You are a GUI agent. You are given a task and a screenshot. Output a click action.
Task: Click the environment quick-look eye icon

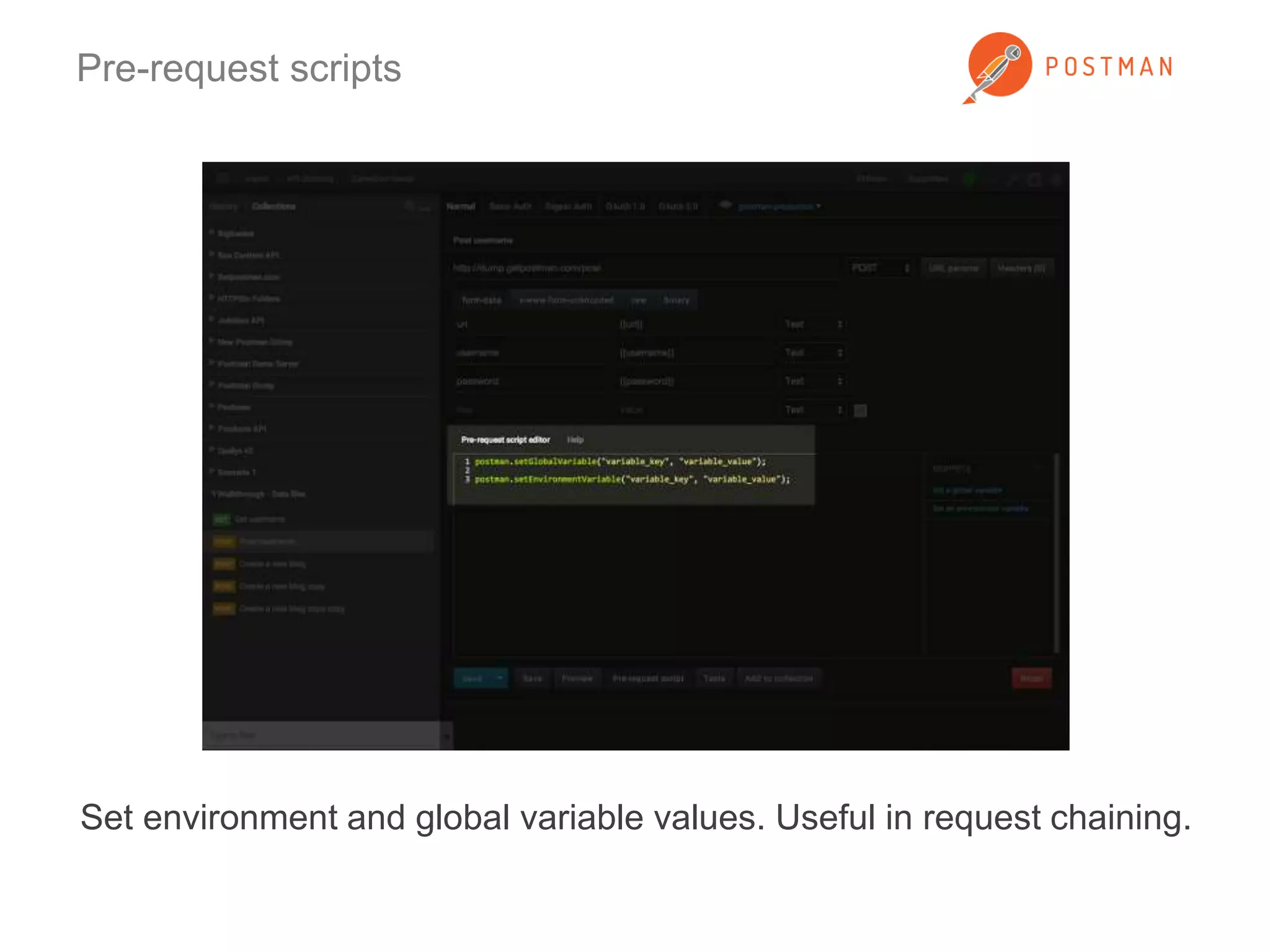click(725, 205)
